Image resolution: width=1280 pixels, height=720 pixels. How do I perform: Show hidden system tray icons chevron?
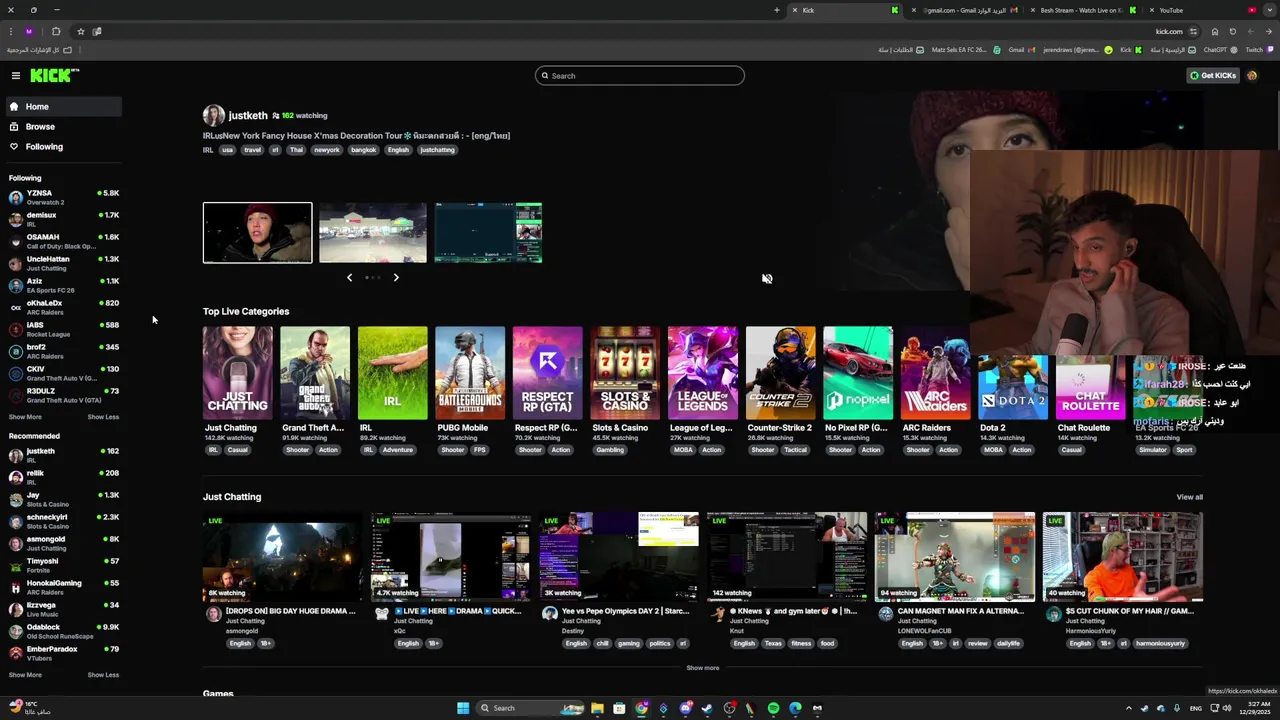[1129, 708]
